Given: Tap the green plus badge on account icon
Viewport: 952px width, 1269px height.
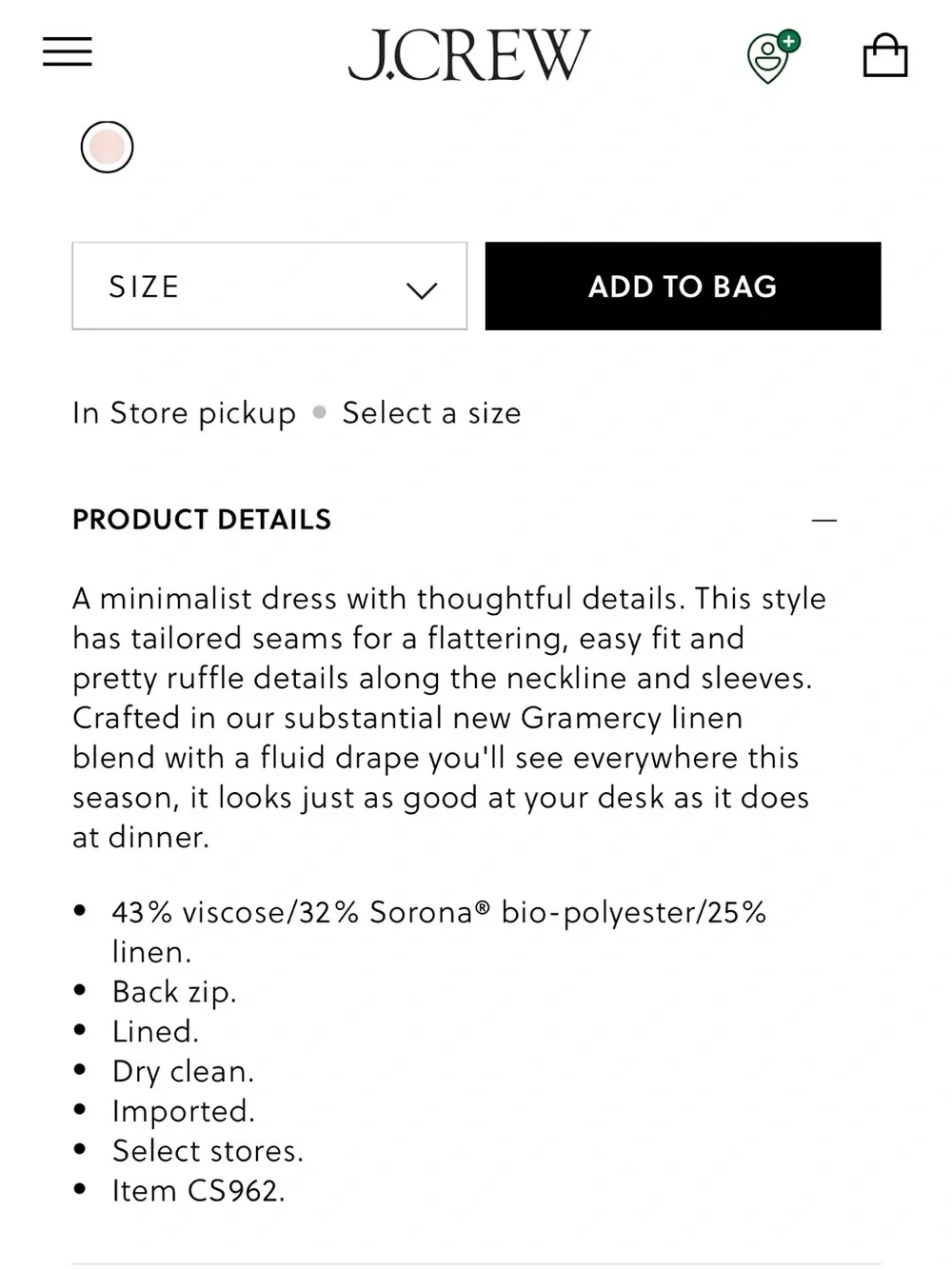Looking at the screenshot, I should 788,42.
